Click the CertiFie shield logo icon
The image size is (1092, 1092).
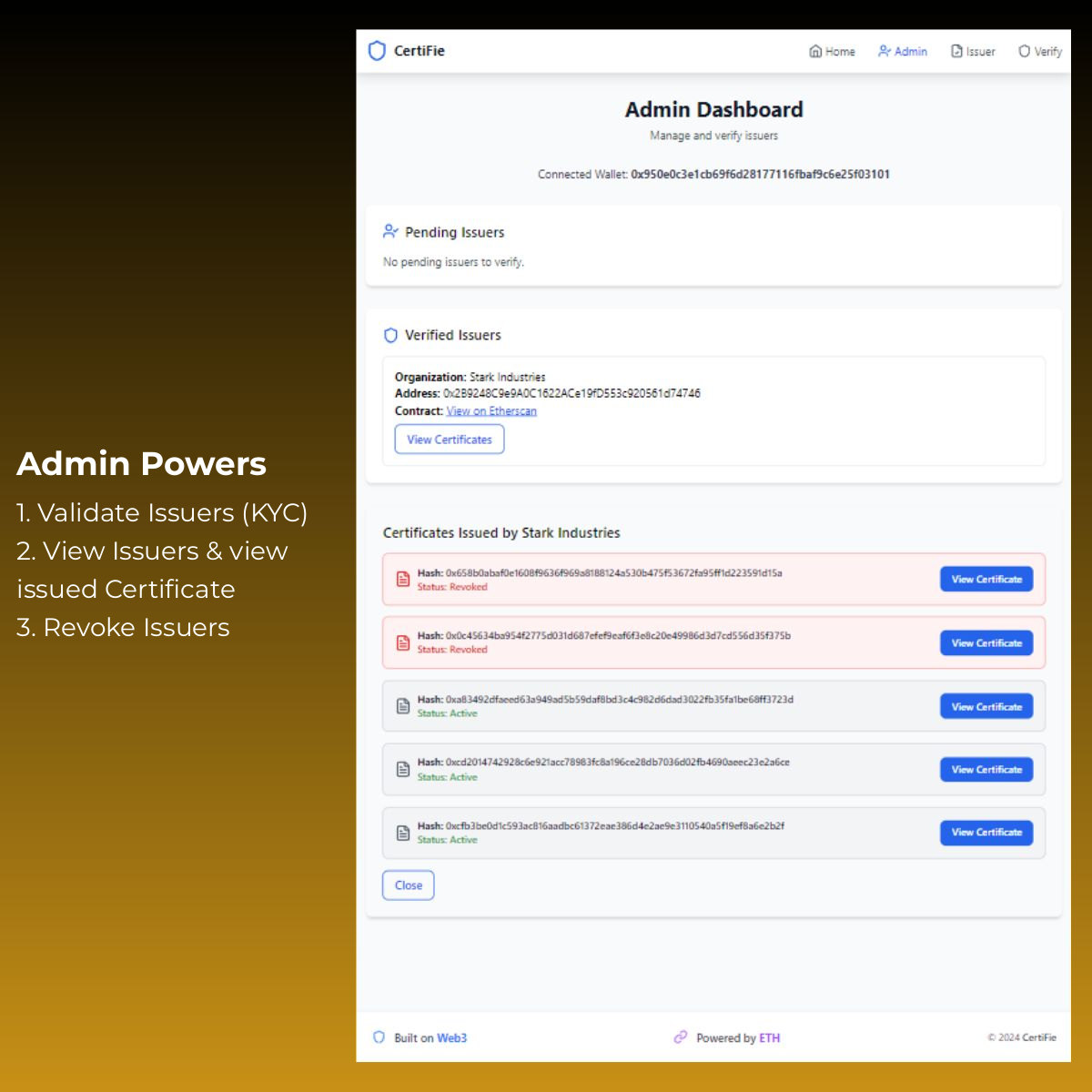point(377,51)
